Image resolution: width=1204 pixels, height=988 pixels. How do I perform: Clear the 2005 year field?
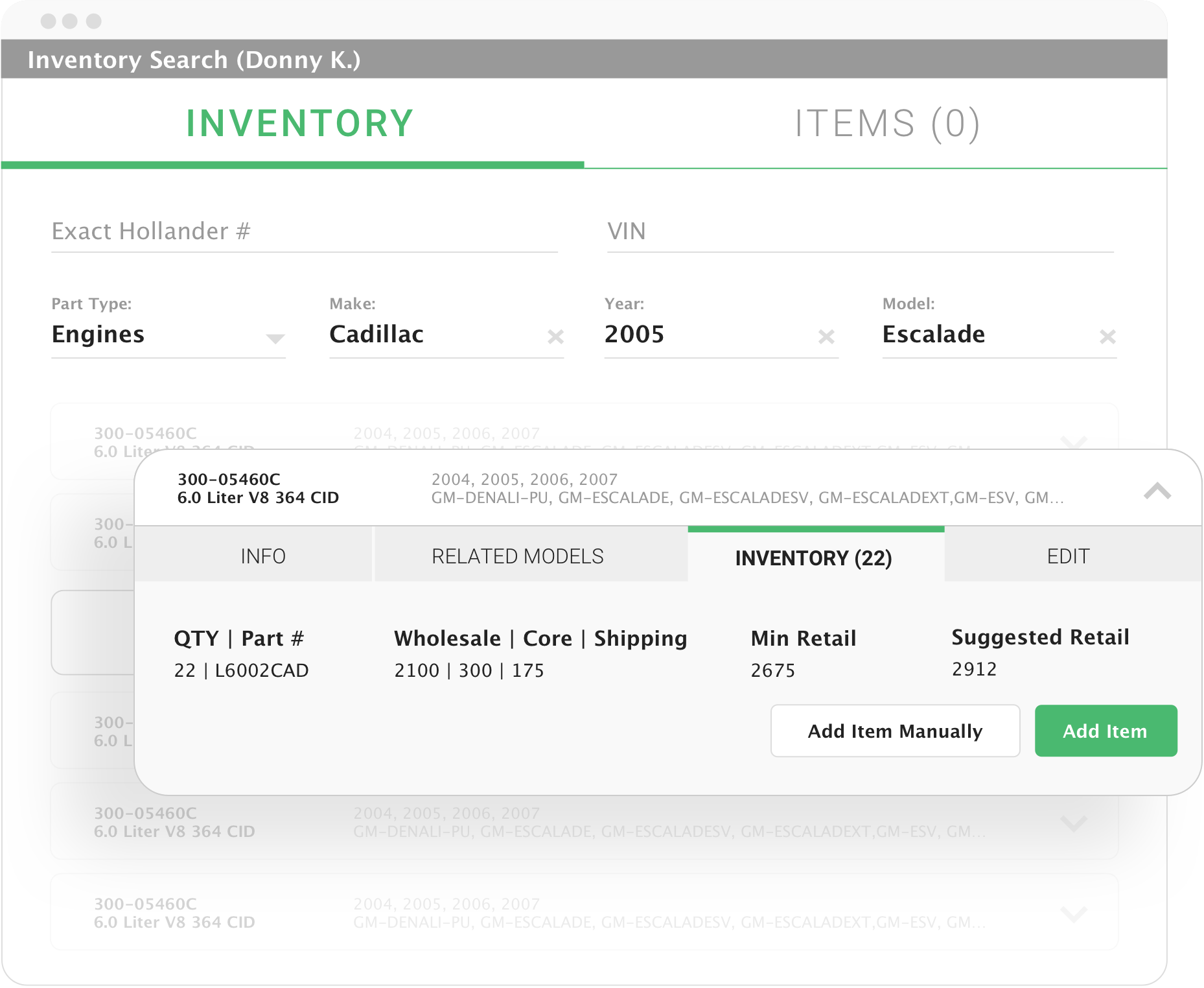(x=826, y=336)
